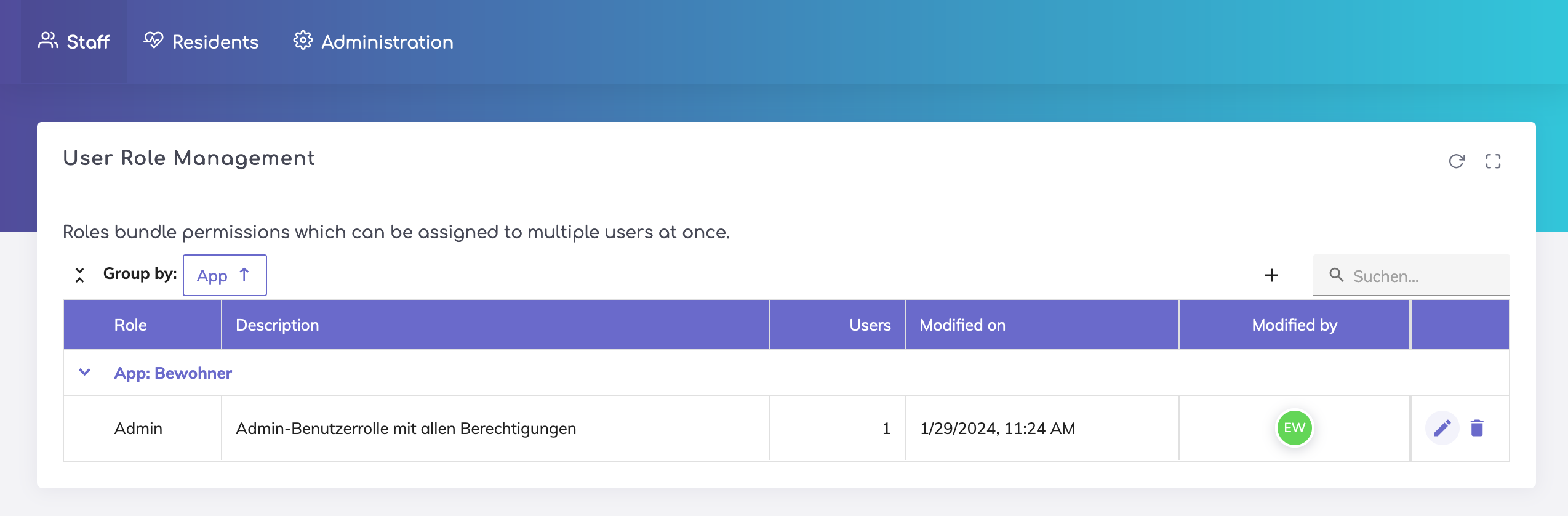
Task: Click the magnifier icon in the search box
Action: click(x=1336, y=275)
